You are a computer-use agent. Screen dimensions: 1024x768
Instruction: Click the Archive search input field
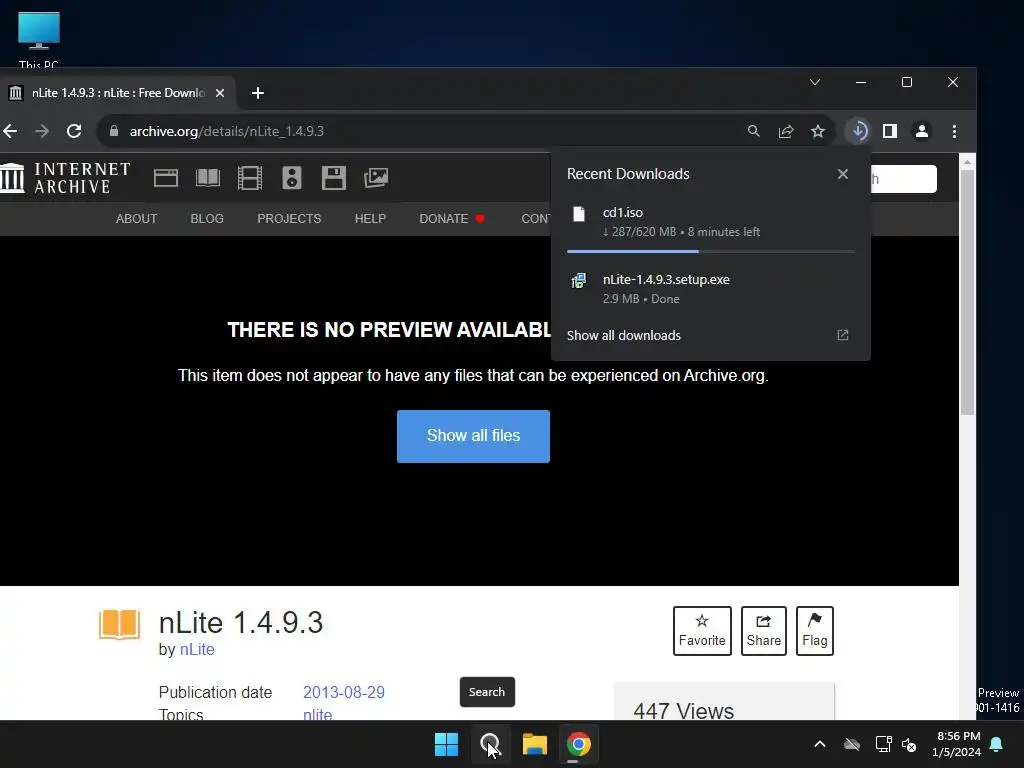coord(903,179)
